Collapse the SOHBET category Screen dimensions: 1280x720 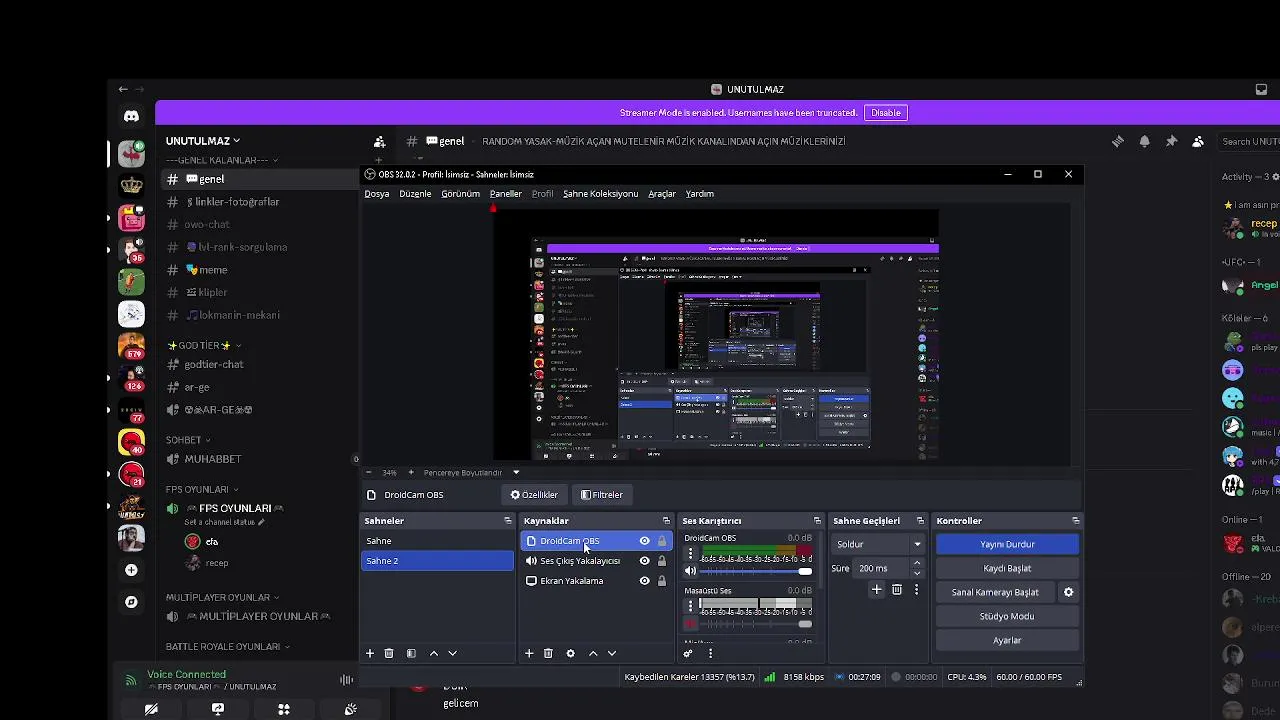[x=188, y=440]
